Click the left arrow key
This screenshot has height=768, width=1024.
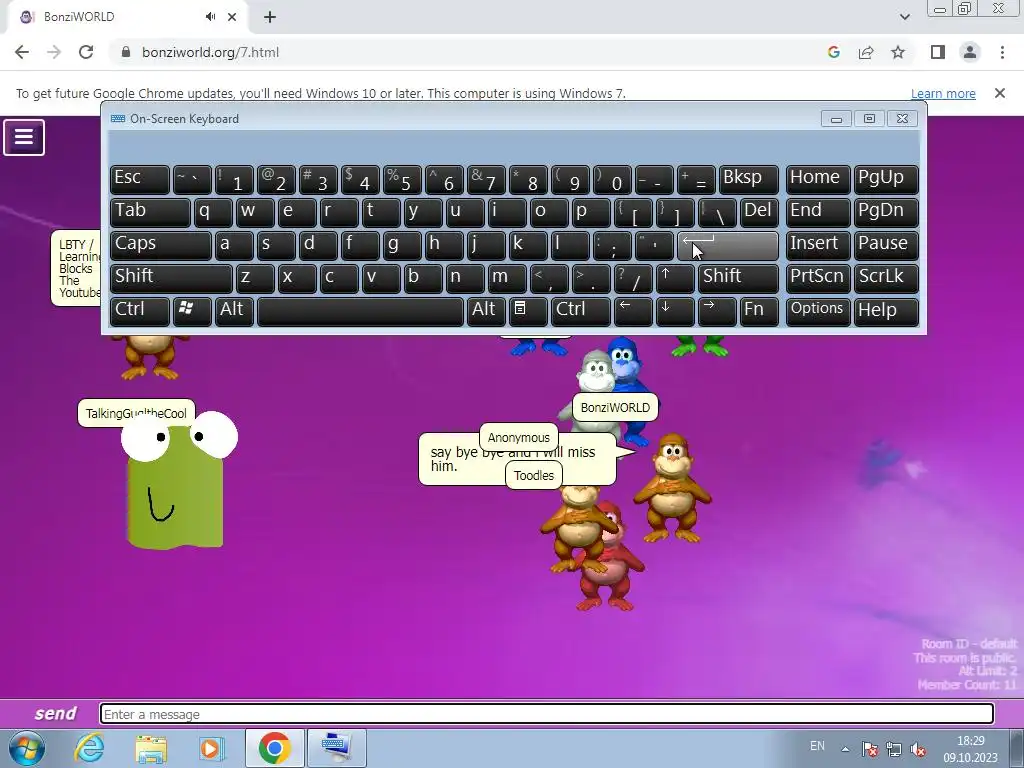[x=633, y=311]
